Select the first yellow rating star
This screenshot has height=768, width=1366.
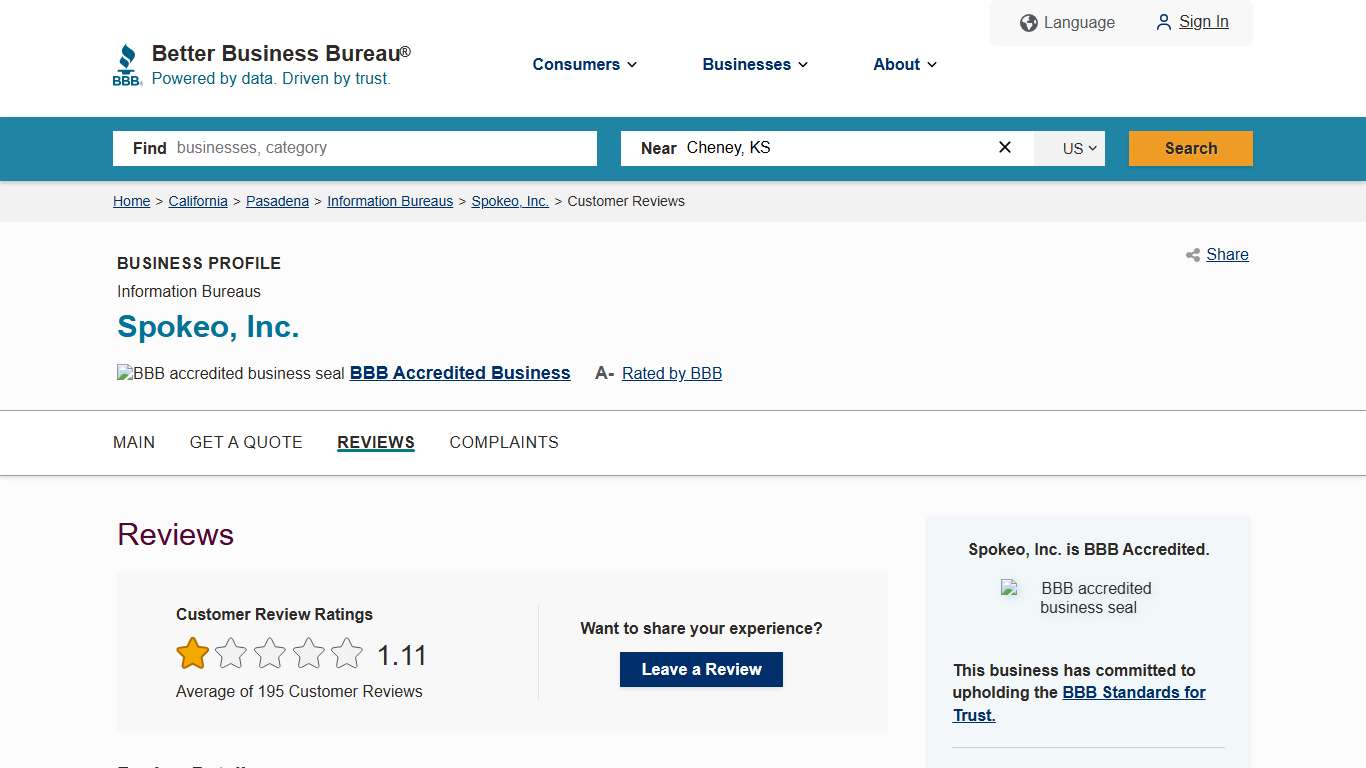point(192,653)
